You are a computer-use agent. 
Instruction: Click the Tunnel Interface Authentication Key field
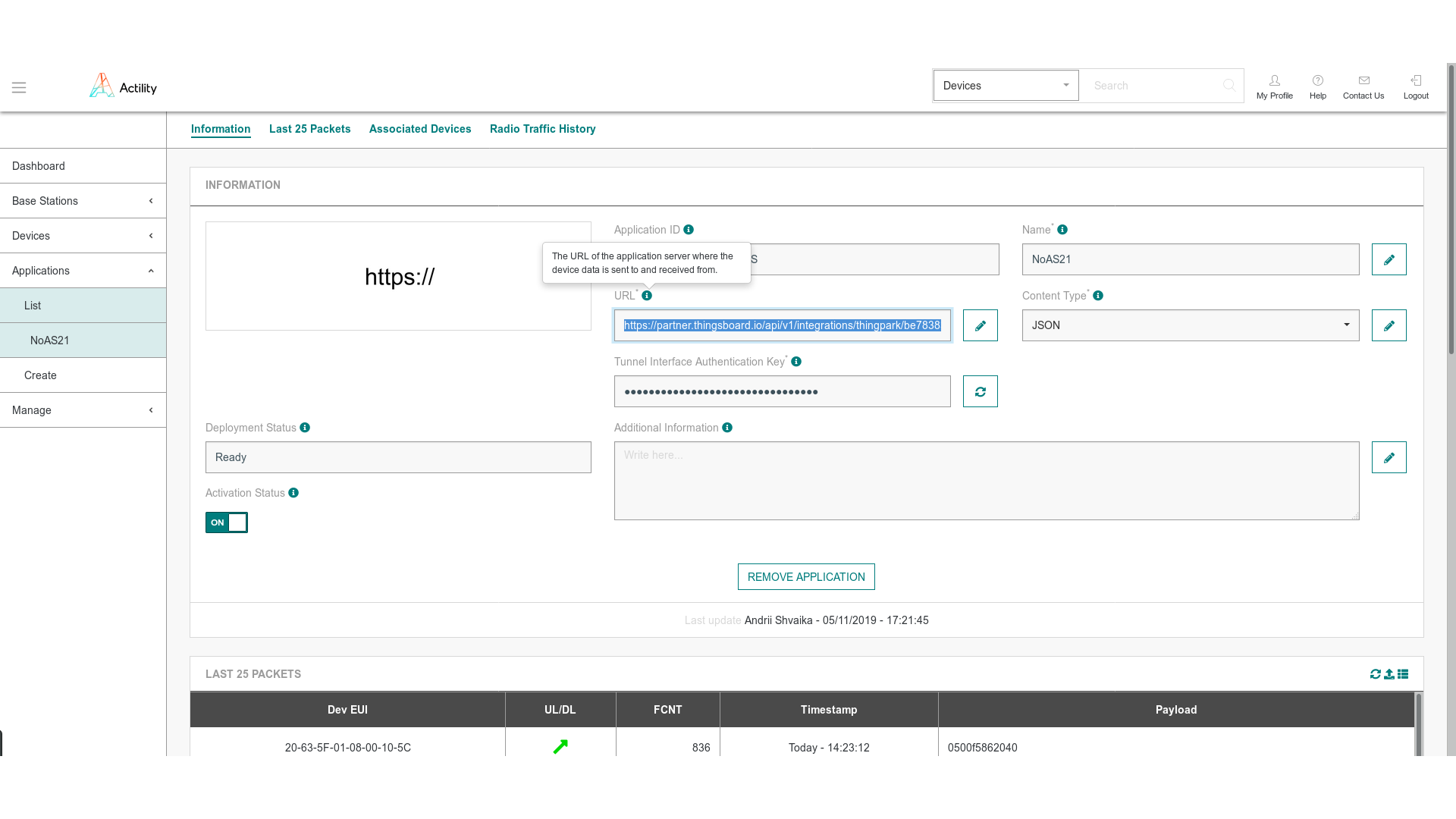(783, 391)
